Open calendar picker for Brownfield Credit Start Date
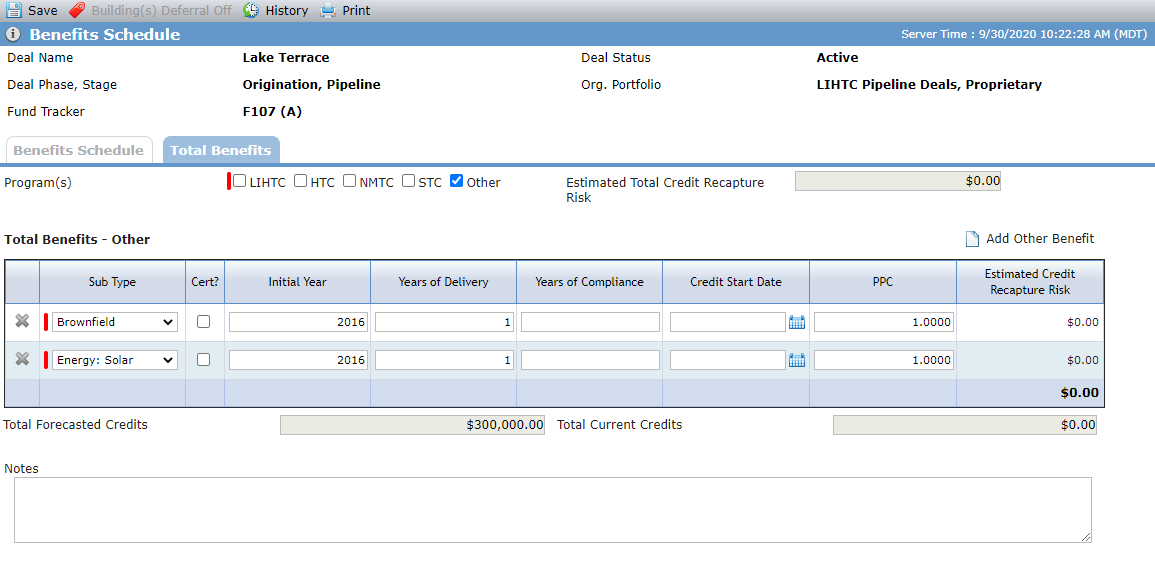Viewport: 1155px width, 564px height. pyautogui.click(x=797, y=322)
